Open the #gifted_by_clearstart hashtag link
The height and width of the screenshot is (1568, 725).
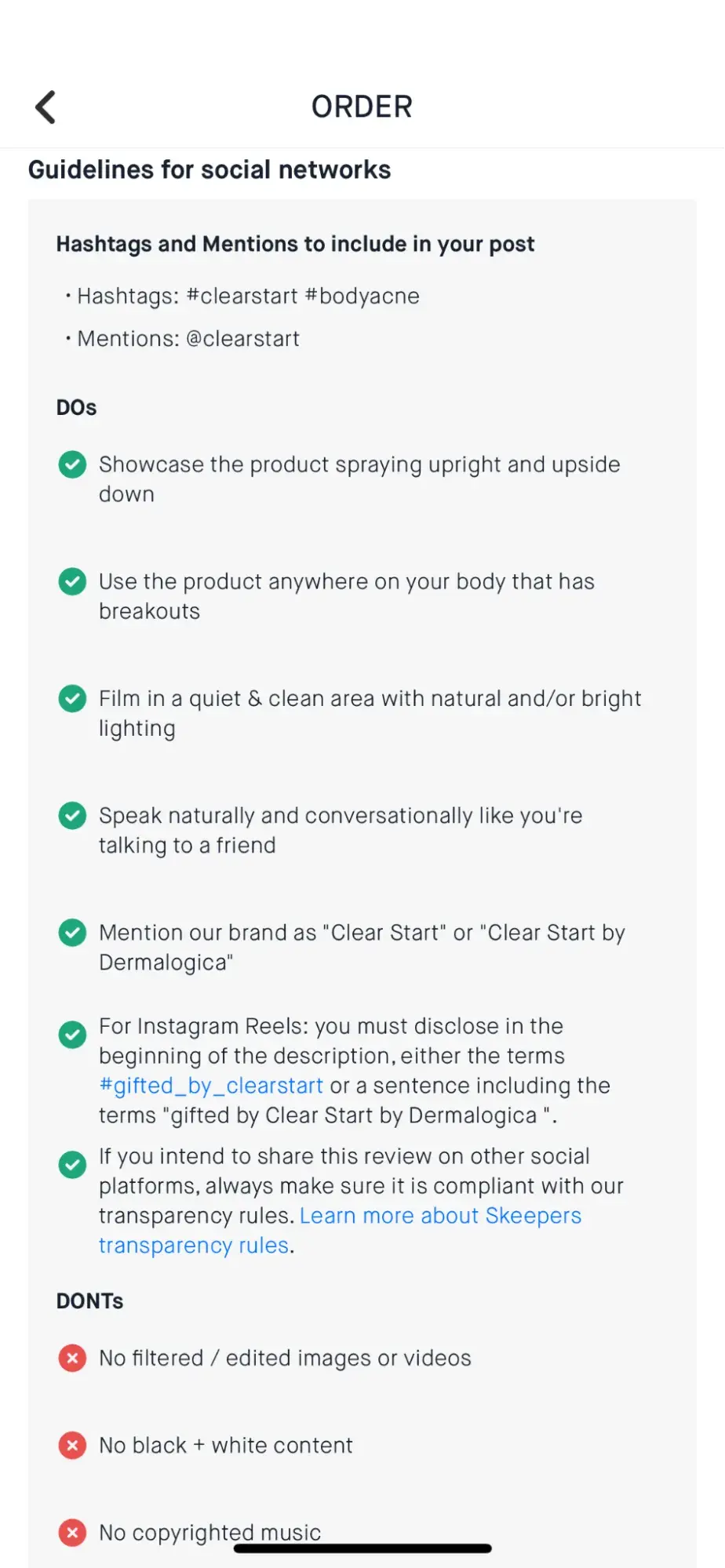[211, 1086]
